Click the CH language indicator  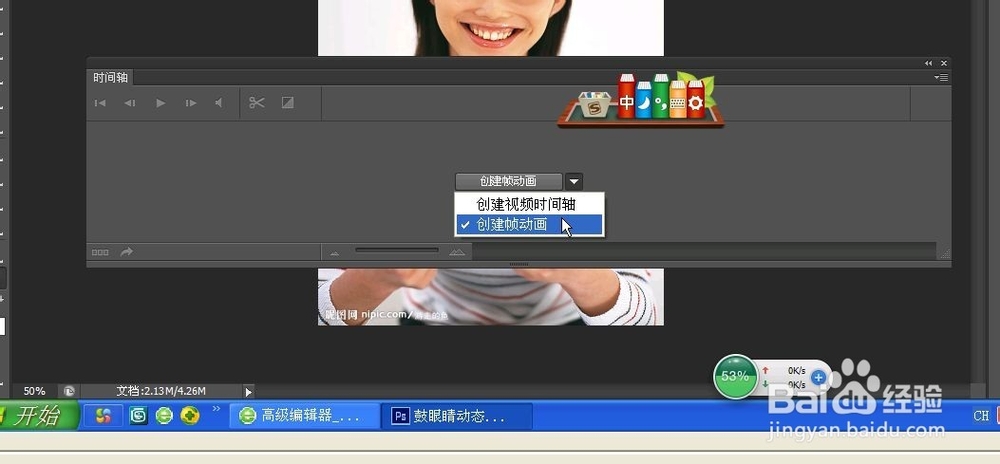(x=981, y=416)
